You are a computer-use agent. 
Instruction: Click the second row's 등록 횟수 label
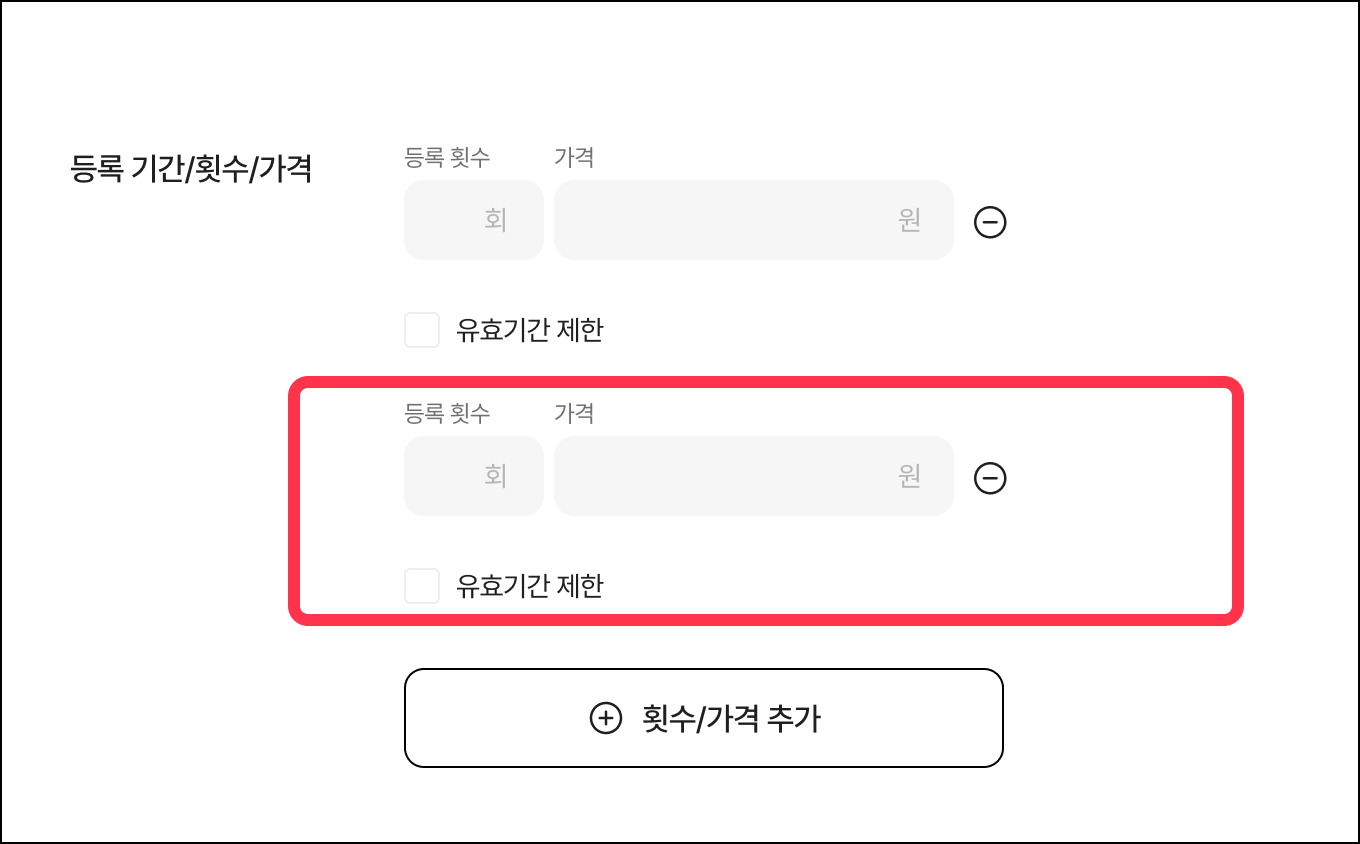447,412
